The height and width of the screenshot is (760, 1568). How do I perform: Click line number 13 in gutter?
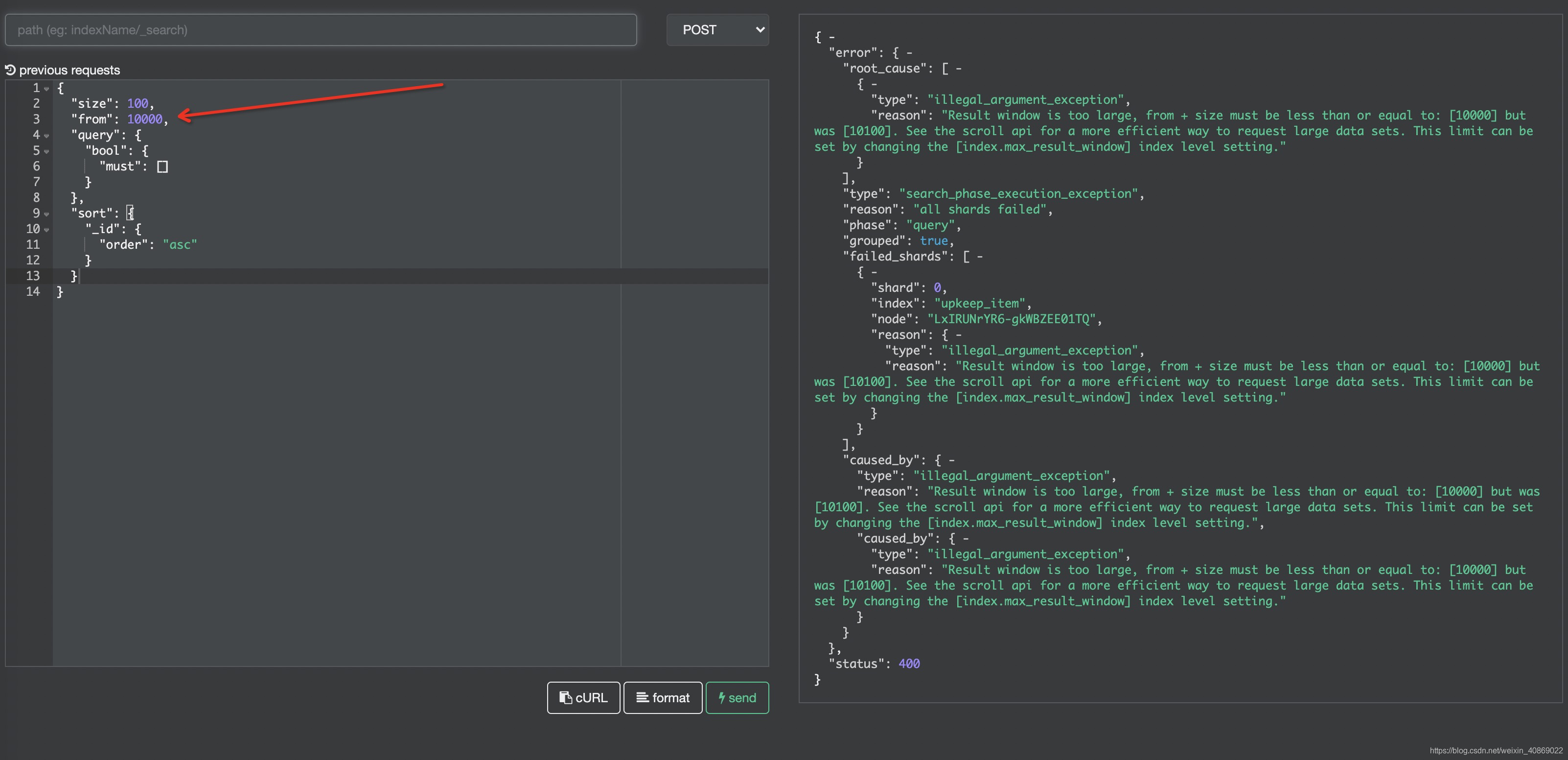pos(33,276)
